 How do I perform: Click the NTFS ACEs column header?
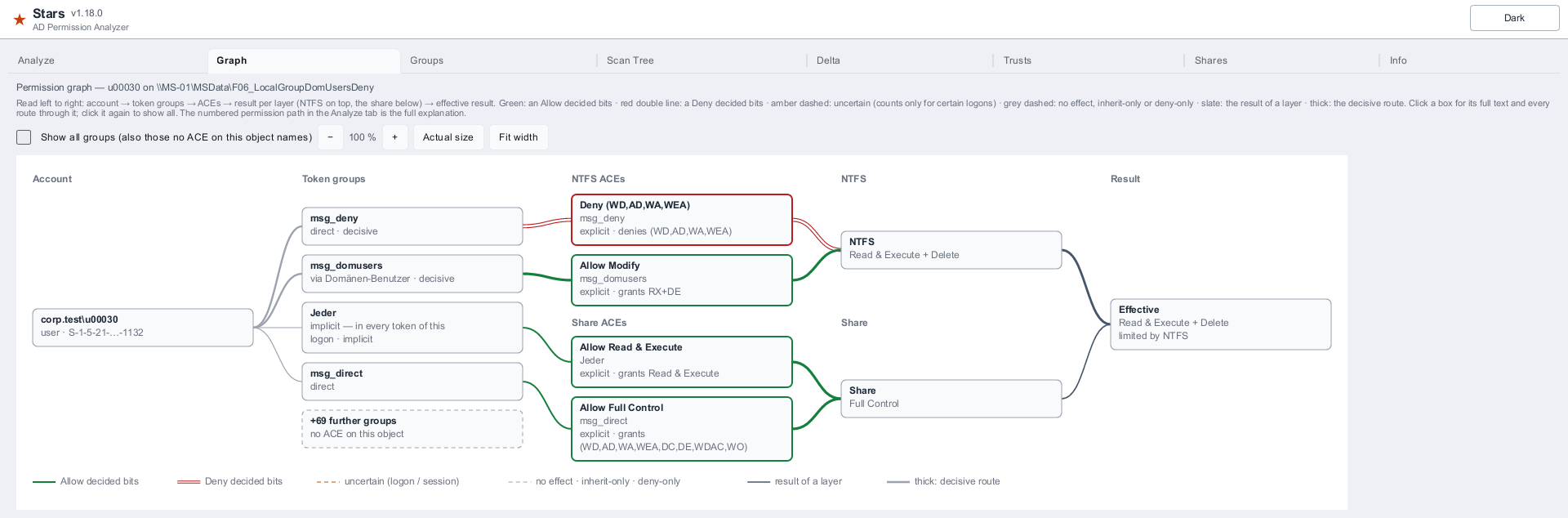tap(599, 179)
